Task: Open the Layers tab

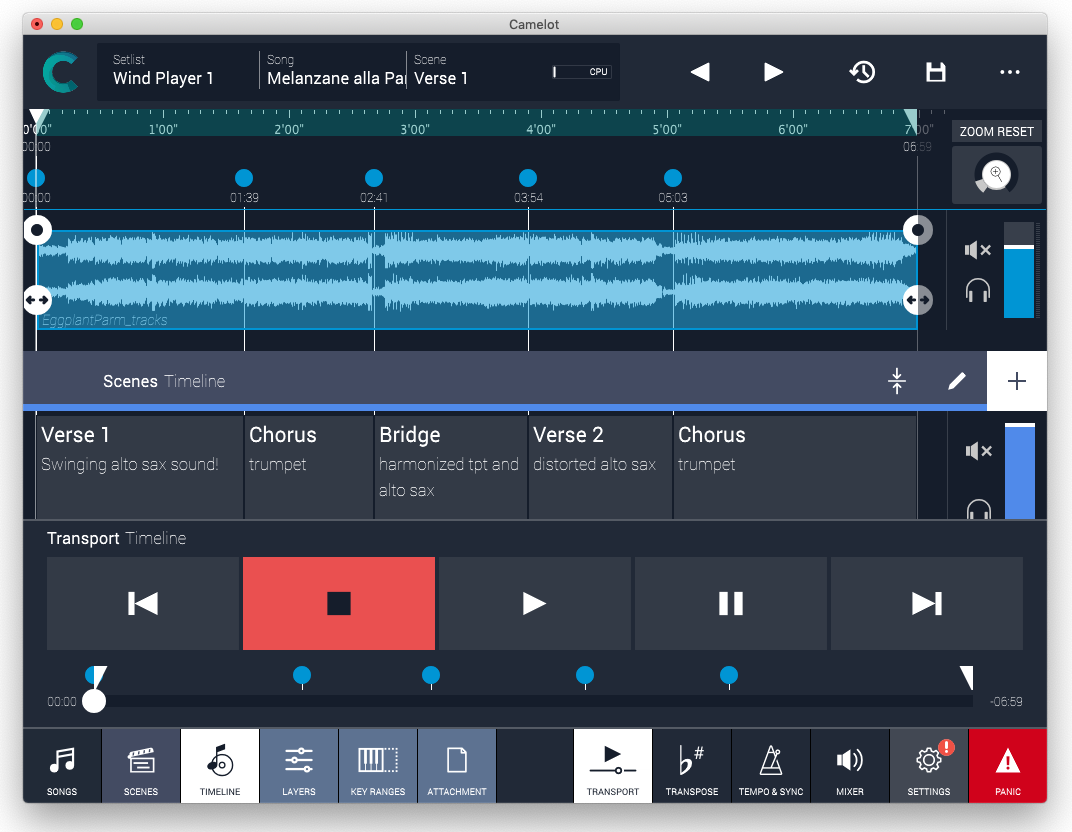Action: 299,767
